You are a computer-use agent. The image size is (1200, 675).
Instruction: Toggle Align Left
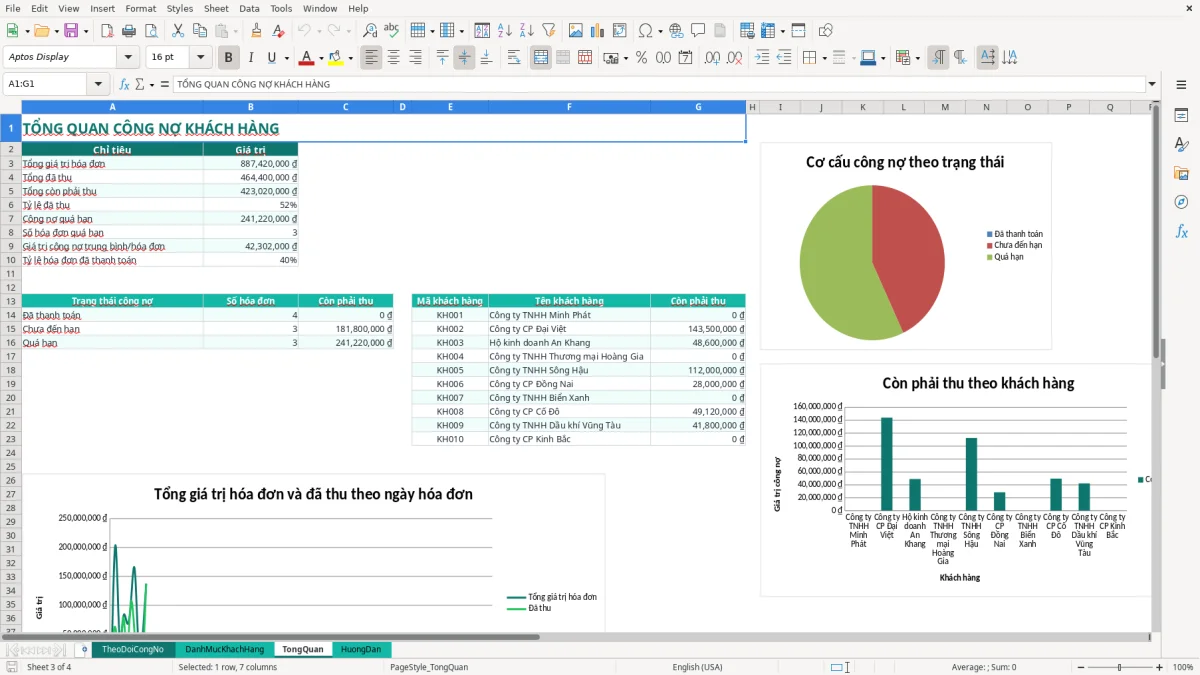372,58
